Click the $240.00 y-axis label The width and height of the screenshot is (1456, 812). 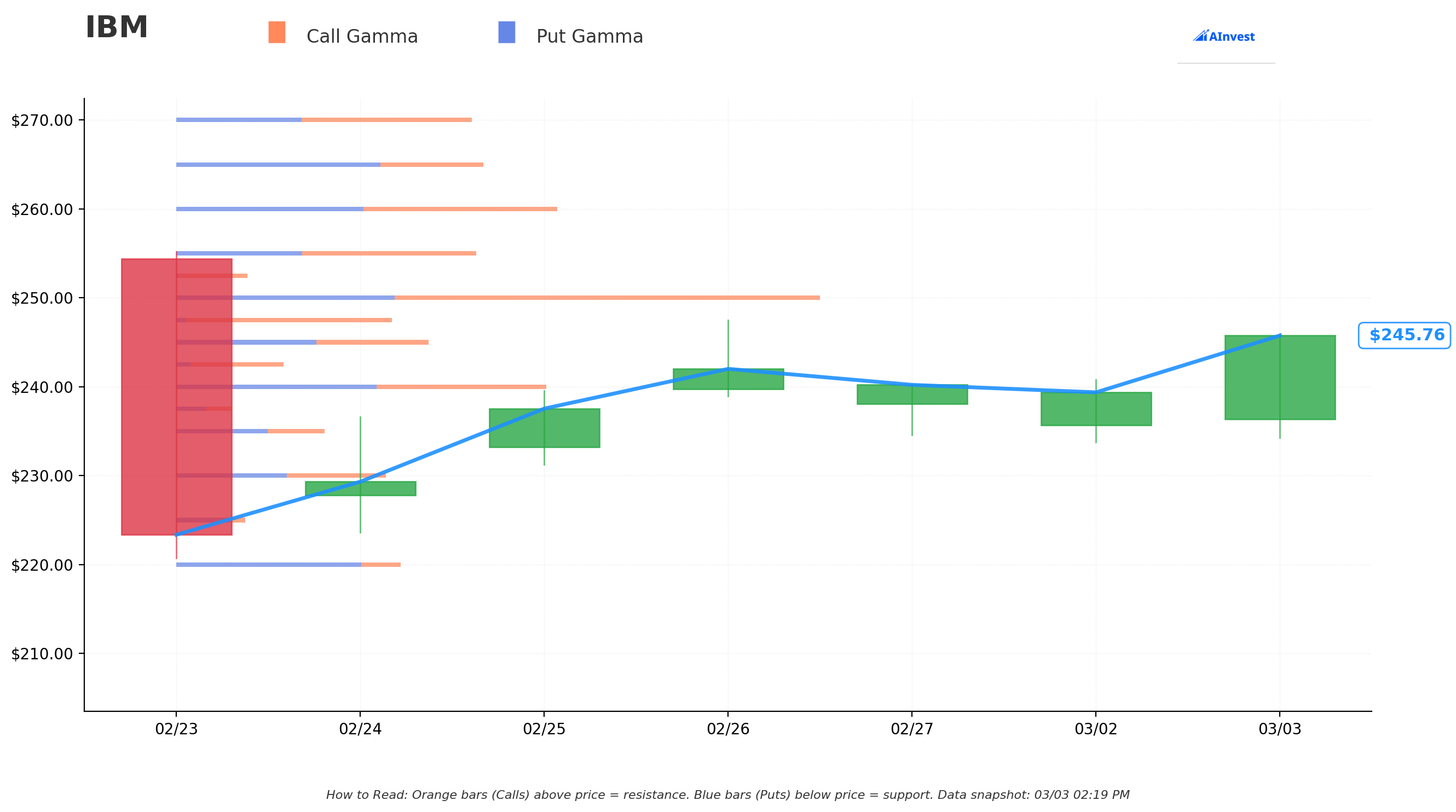click(x=42, y=387)
